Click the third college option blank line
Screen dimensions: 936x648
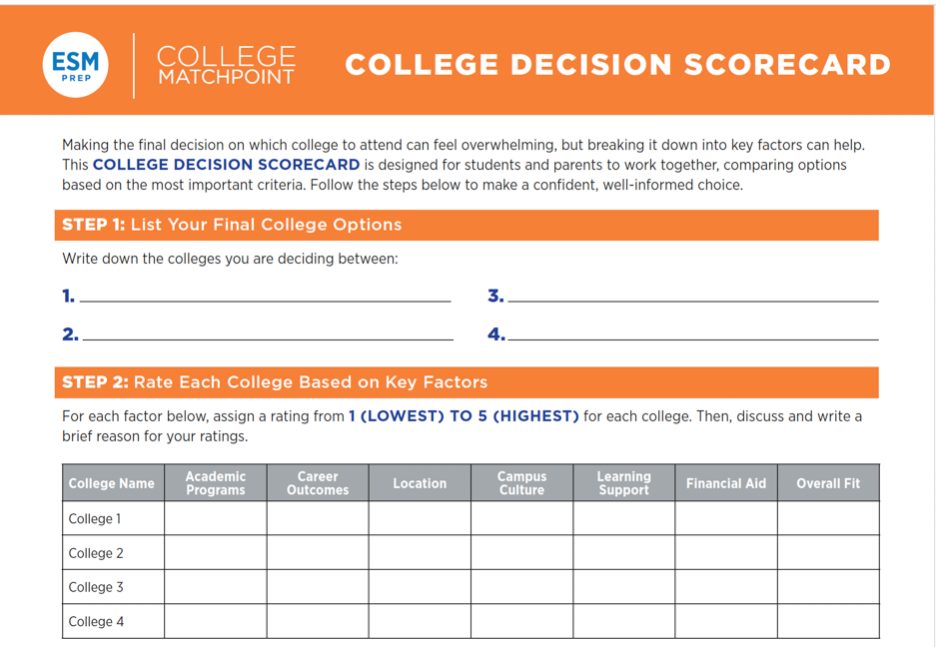693,295
